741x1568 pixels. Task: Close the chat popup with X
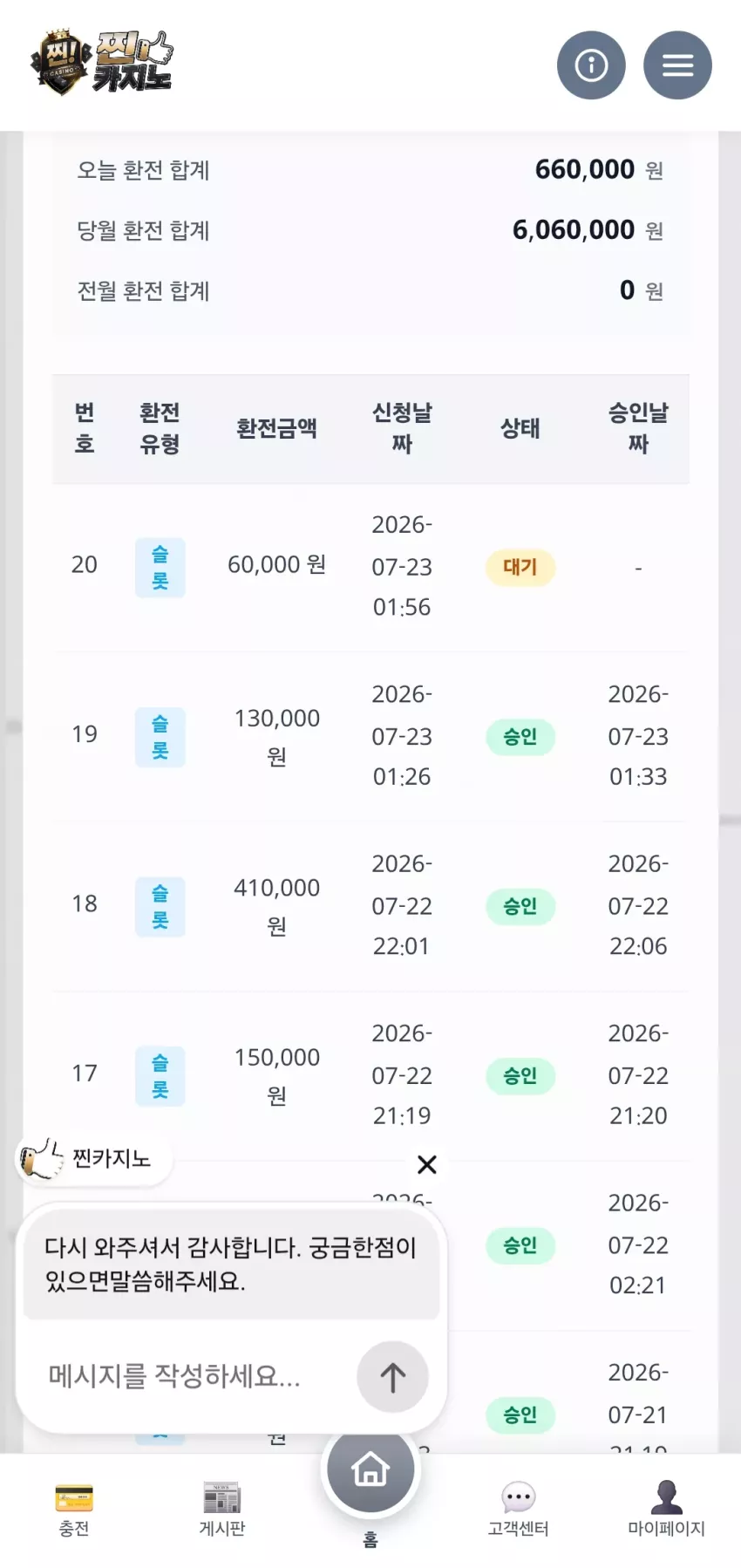[x=427, y=1164]
